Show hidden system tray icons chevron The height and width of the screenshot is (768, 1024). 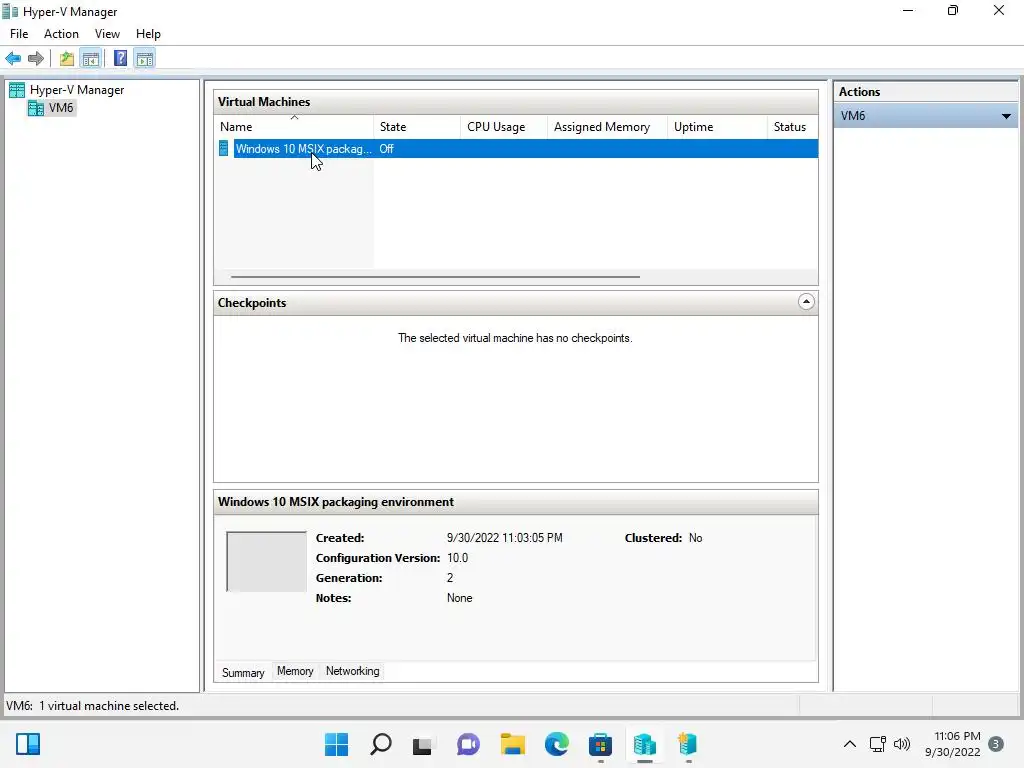coord(850,744)
